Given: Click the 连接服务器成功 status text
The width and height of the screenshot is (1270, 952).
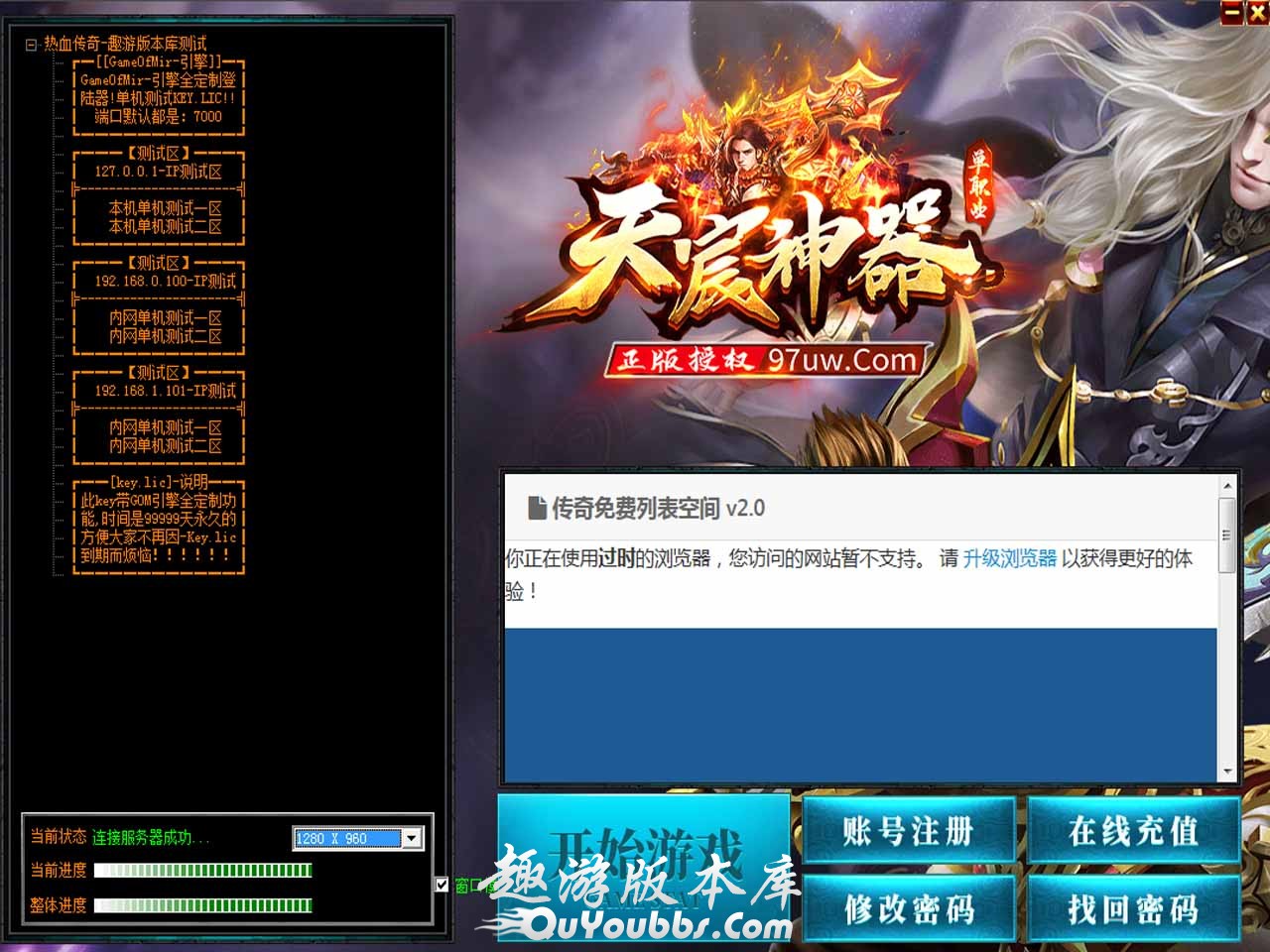Looking at the screenshot, I should coord(151,838).
